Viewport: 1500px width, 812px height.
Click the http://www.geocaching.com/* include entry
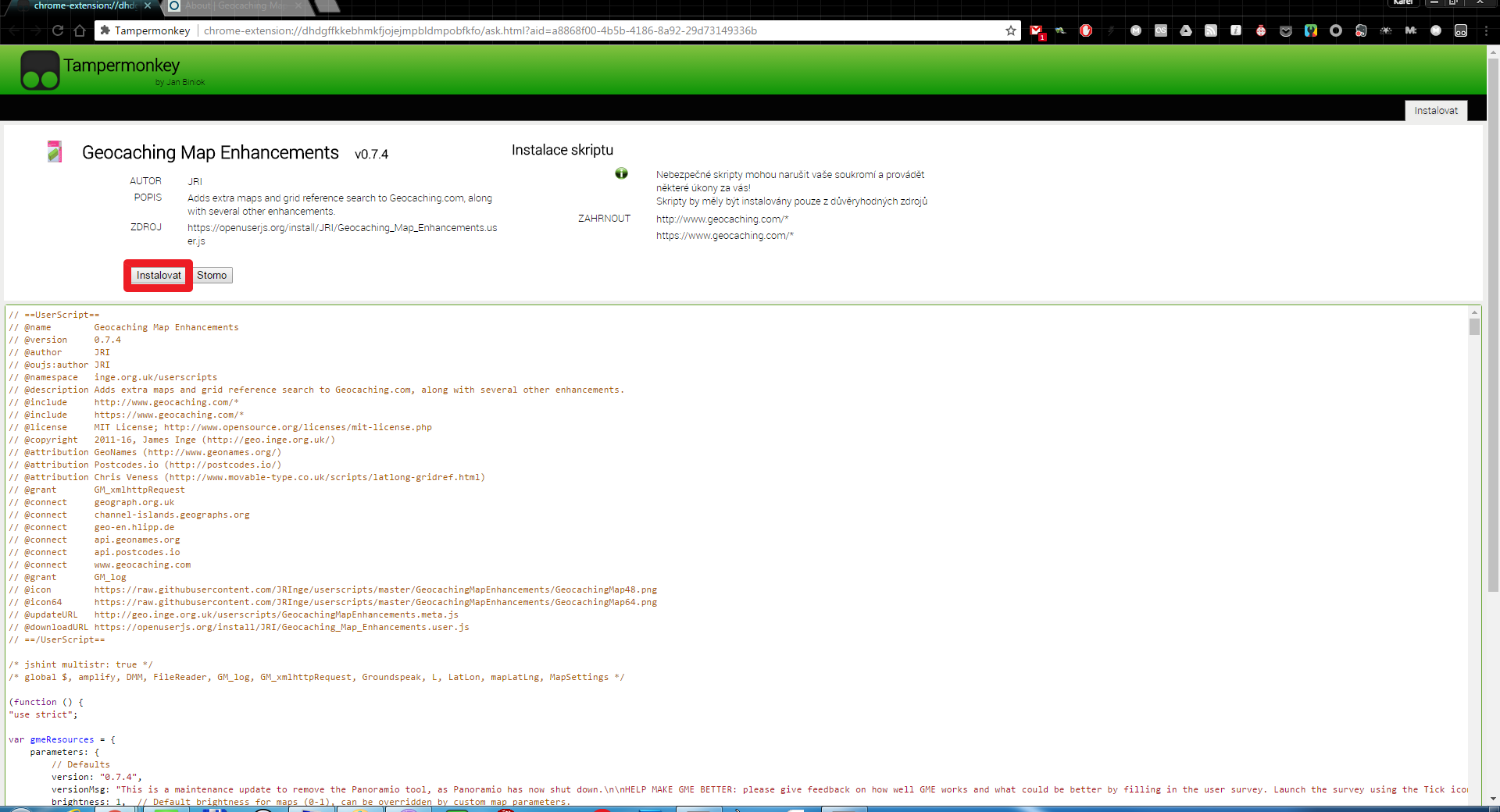(x=723, y=219)
